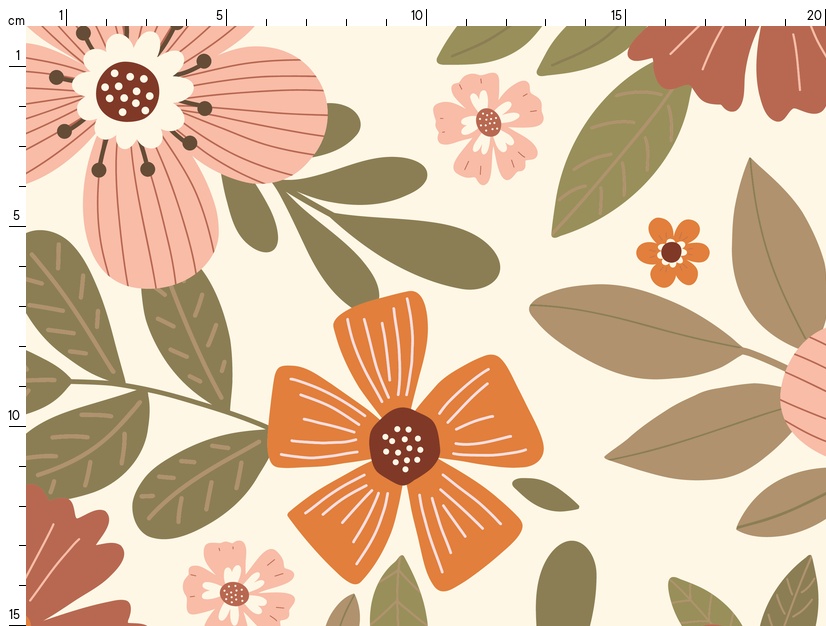This screenshot has width=826, height=626.
Task: Click the 20 mark on the top ruler
Action: pos(815,15)
